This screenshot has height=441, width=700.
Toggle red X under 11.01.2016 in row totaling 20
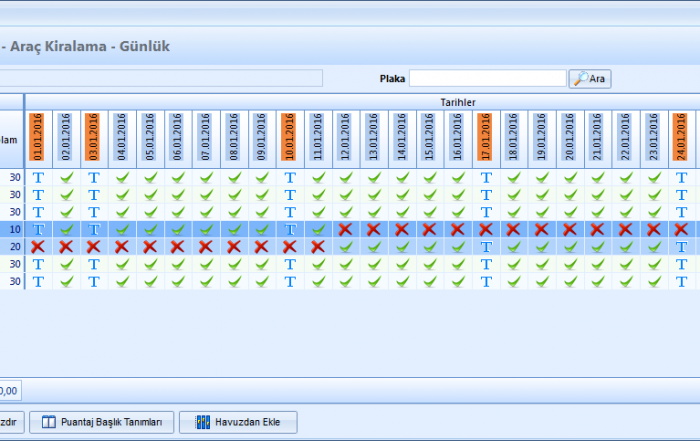pyautogui.click(x=318, y=246)
